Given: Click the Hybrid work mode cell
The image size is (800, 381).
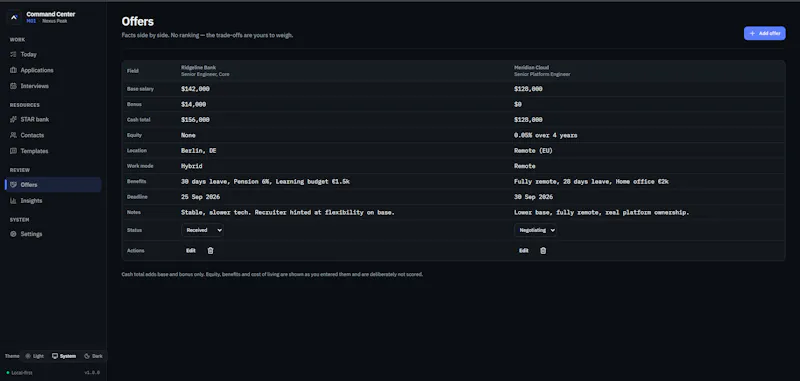Looking at the screenshot, I should [192, 166].
